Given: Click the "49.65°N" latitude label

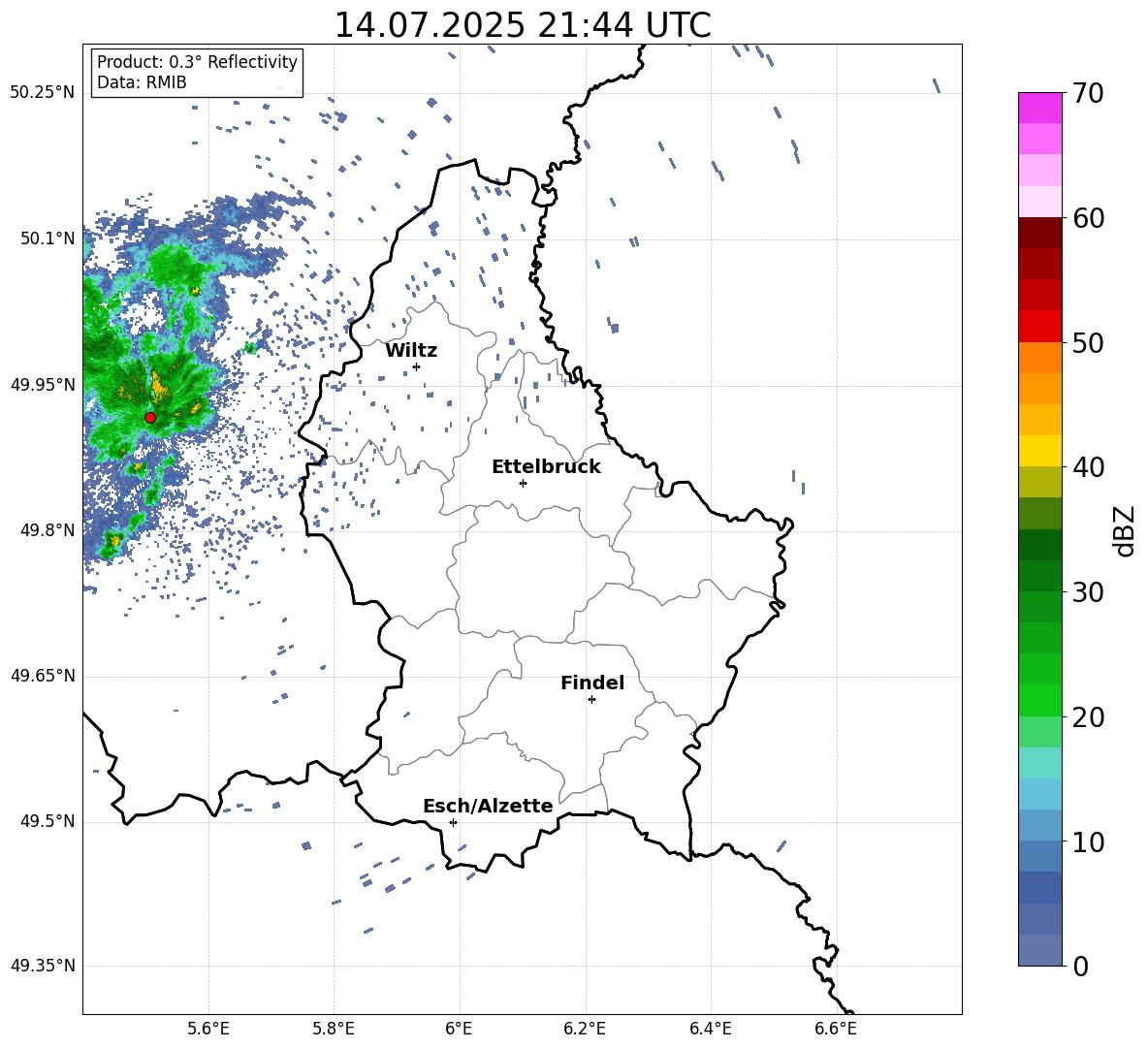Looking at the screenshot, I should (43, 675).
